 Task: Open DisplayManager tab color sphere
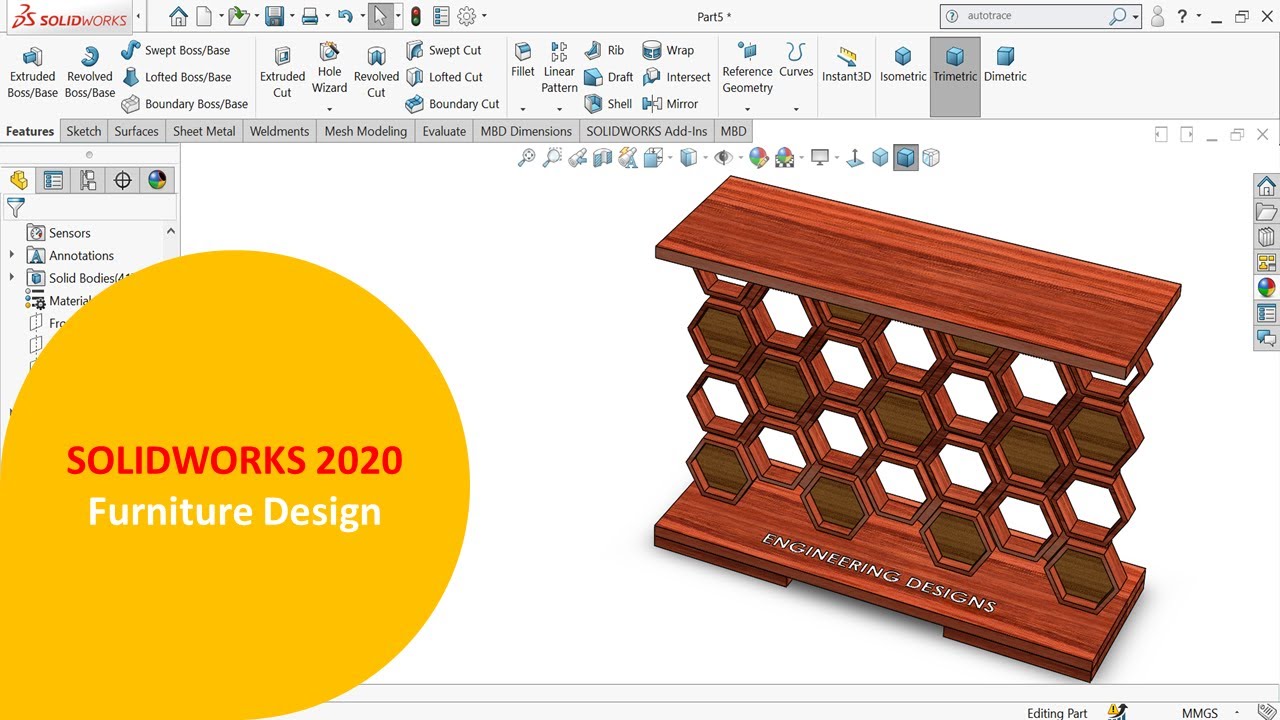point(157,180)
